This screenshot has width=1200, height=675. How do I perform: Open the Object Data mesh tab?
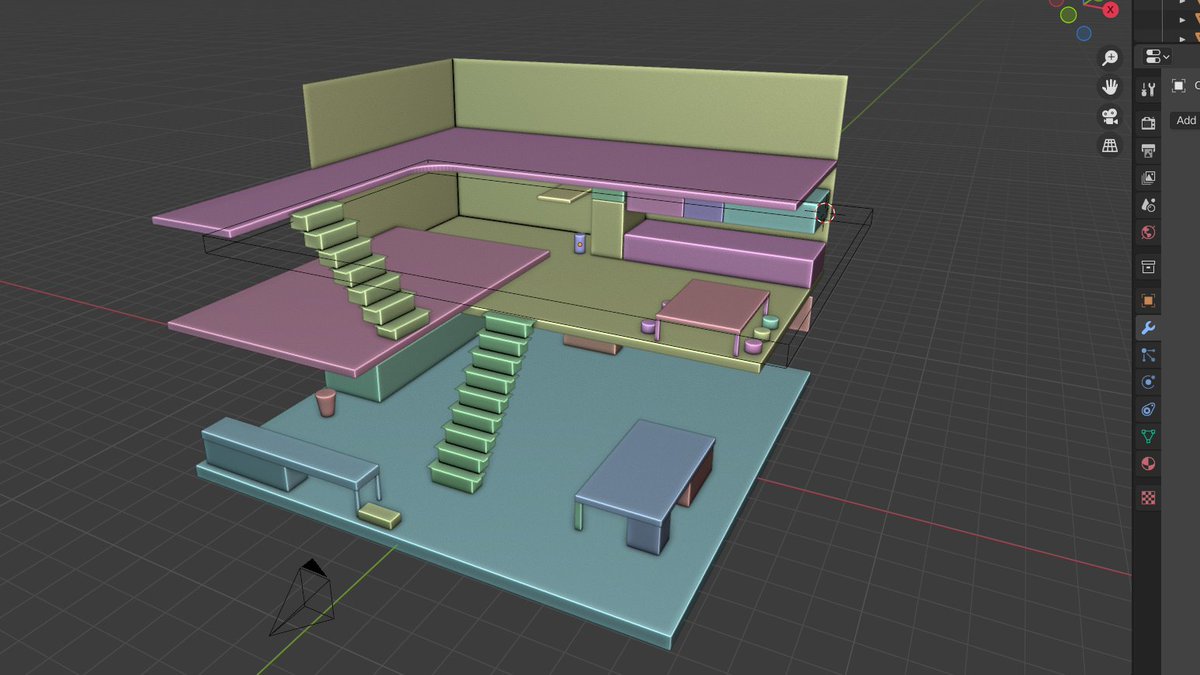click(x=1148, y=437)
